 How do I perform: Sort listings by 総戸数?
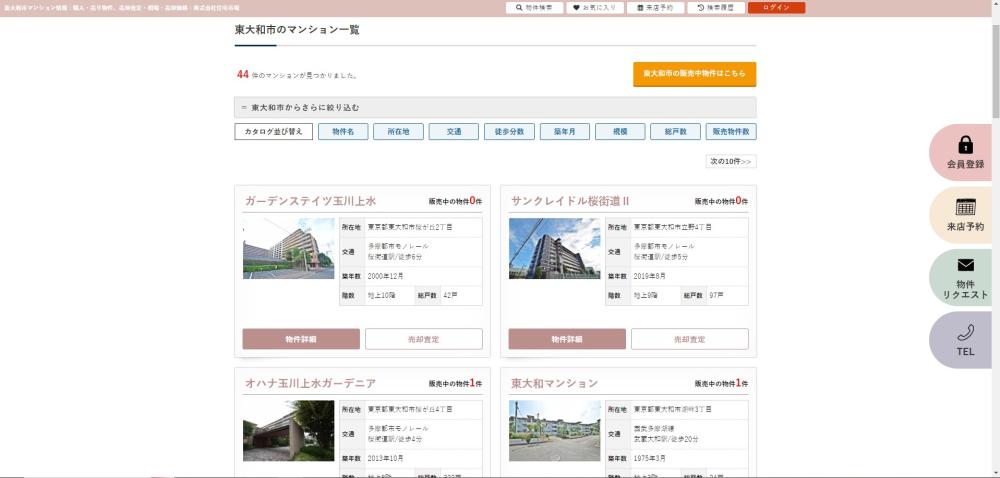click(675, 132)
